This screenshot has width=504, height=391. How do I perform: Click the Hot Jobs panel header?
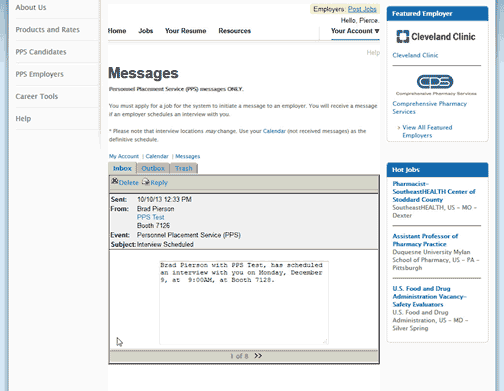437,170
